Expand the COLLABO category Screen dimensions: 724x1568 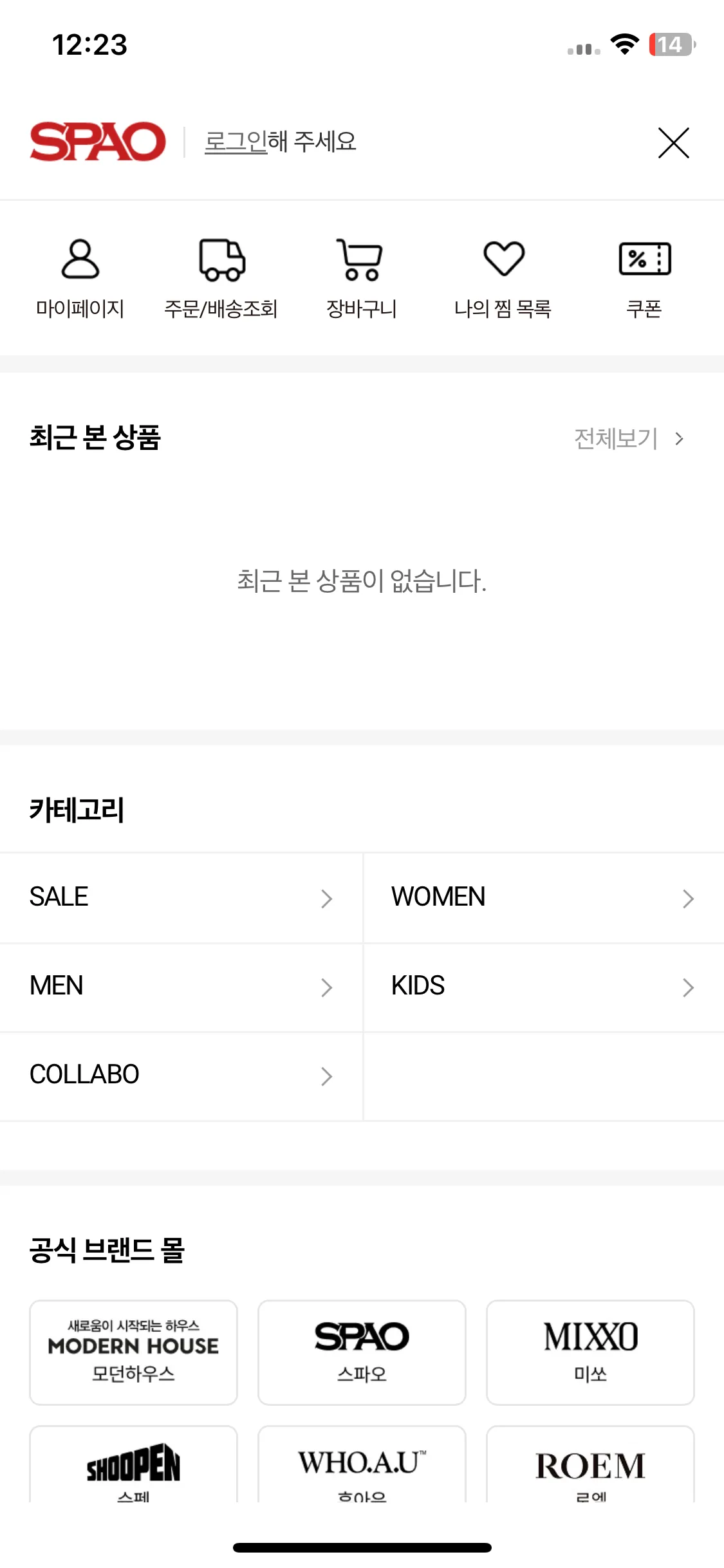pos(181,1076)
